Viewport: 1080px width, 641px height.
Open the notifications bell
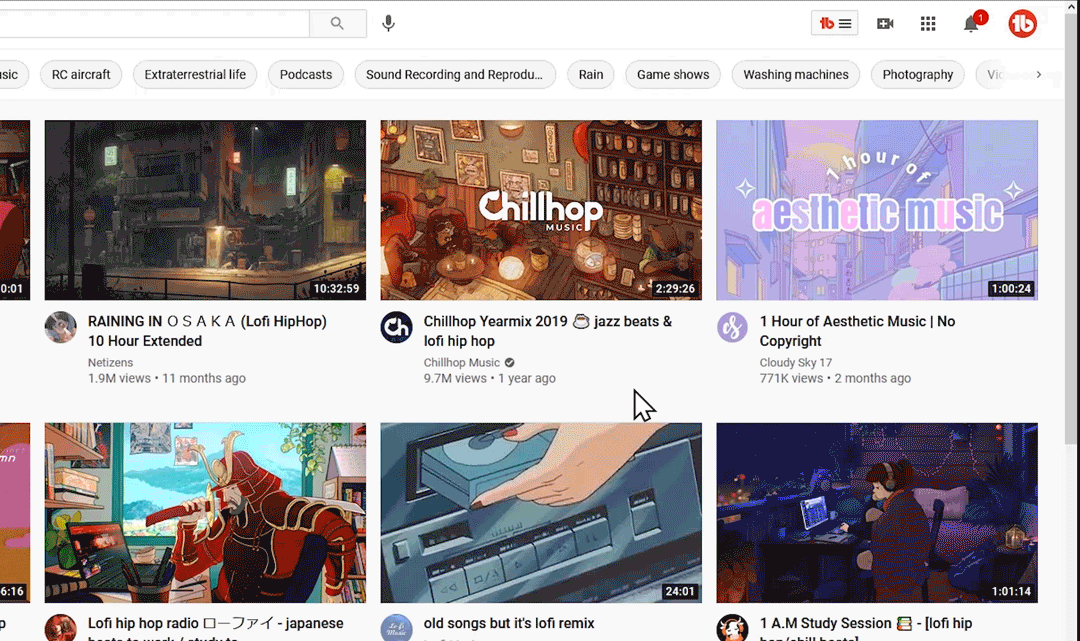971,23
